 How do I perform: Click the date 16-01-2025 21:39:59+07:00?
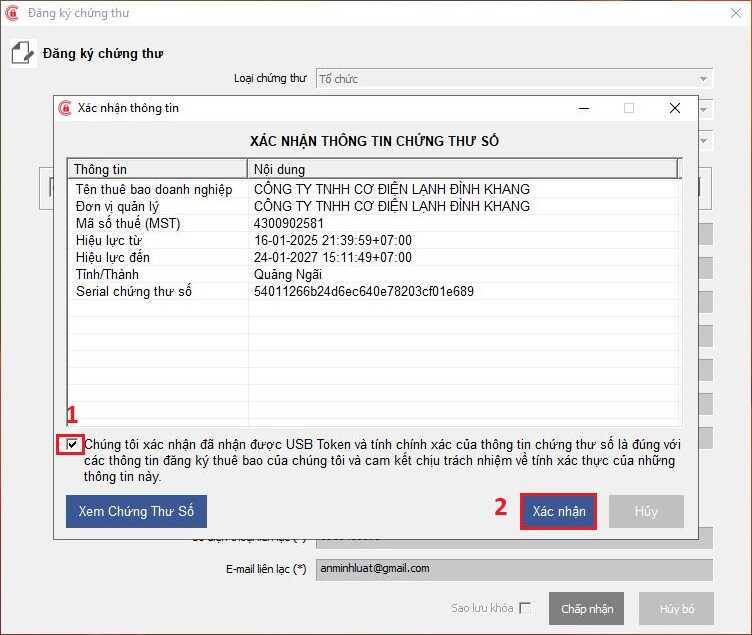pyautogui.click(x=333, y=240)
